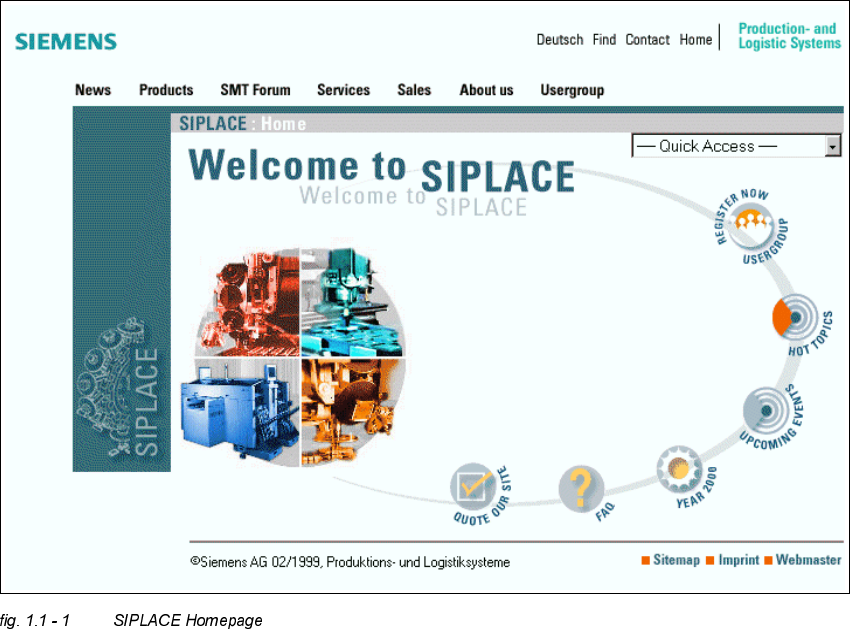850x629 pixels.
Task: Open the Upcoming Events target icon
Action: (765, 410)
